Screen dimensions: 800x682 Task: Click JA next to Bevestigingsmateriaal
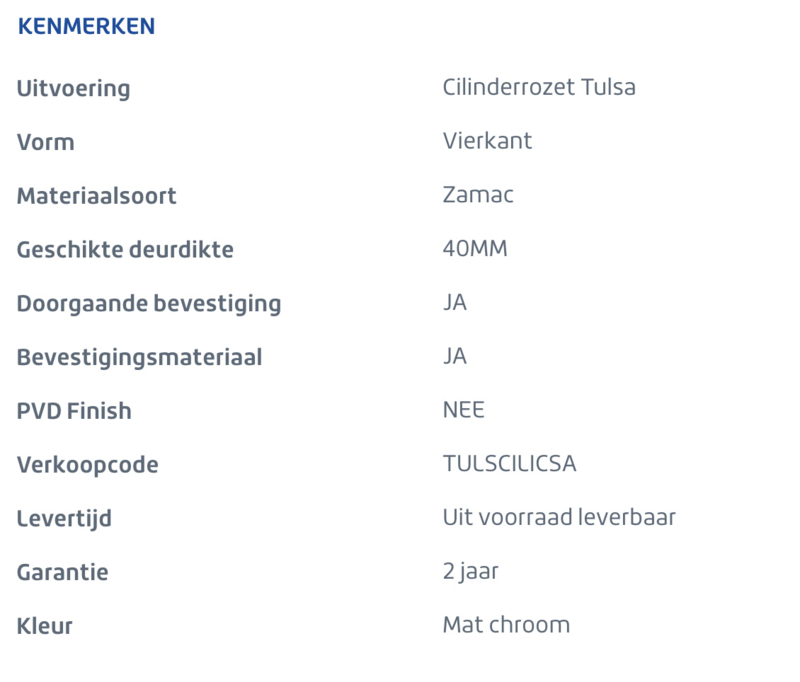pyautogui.click(x=455, y=356)
